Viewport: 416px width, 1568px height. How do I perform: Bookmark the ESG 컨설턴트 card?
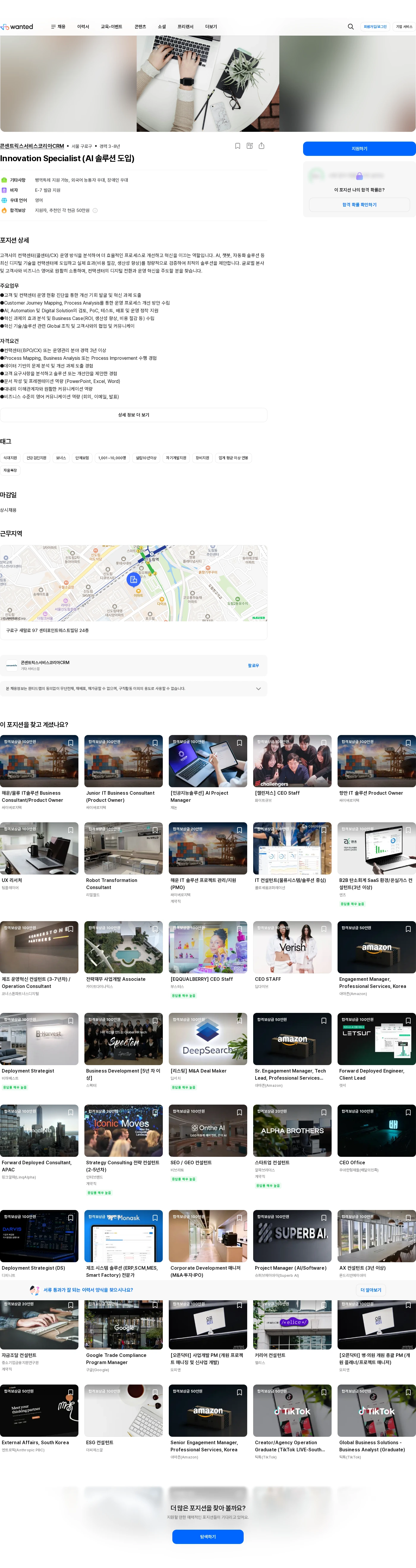tap(155, 1392)
